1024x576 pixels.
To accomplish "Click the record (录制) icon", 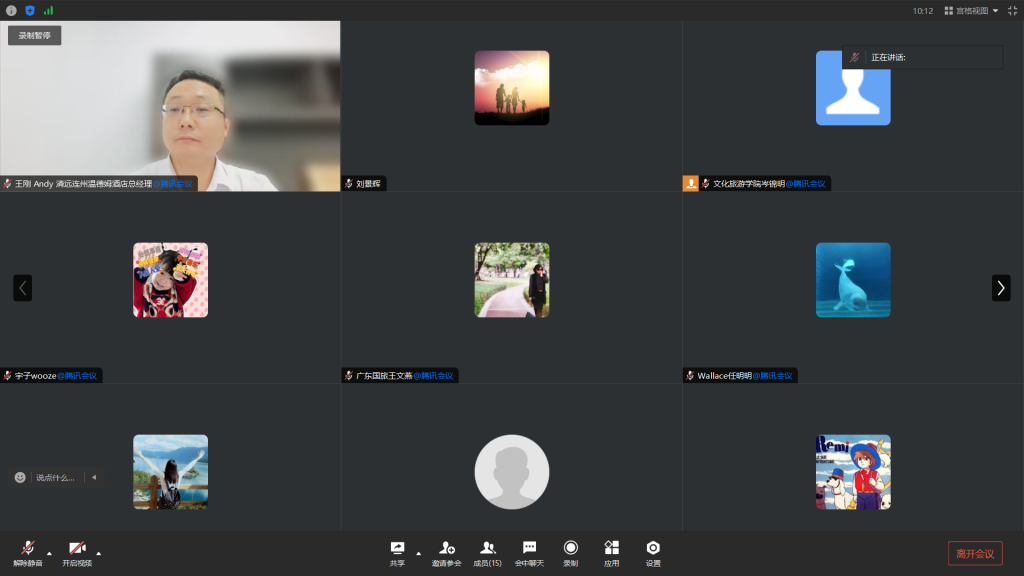I will click(x=570, y=551).
